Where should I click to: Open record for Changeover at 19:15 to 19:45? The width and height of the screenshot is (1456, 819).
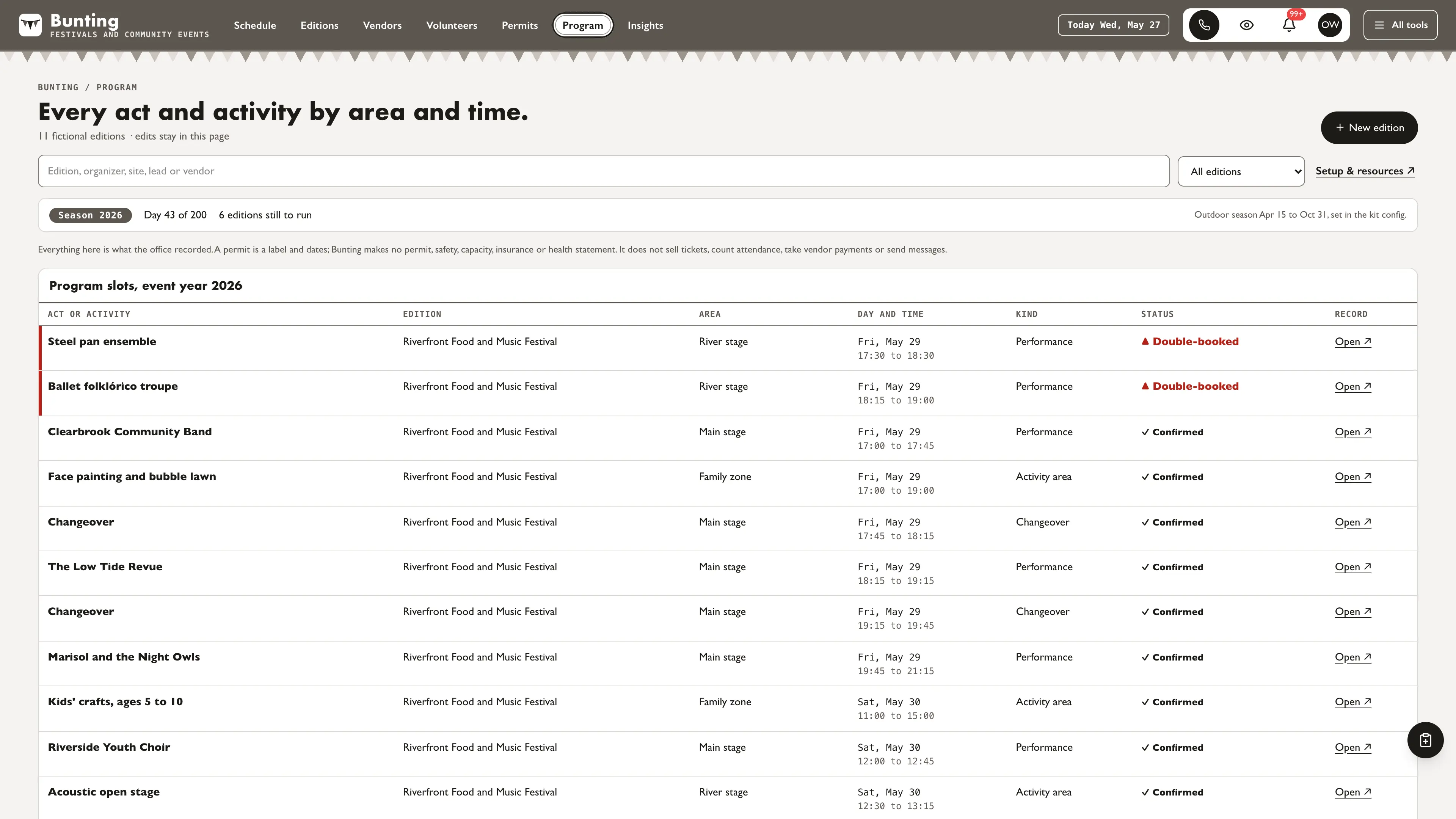[x=1352, y=612]
